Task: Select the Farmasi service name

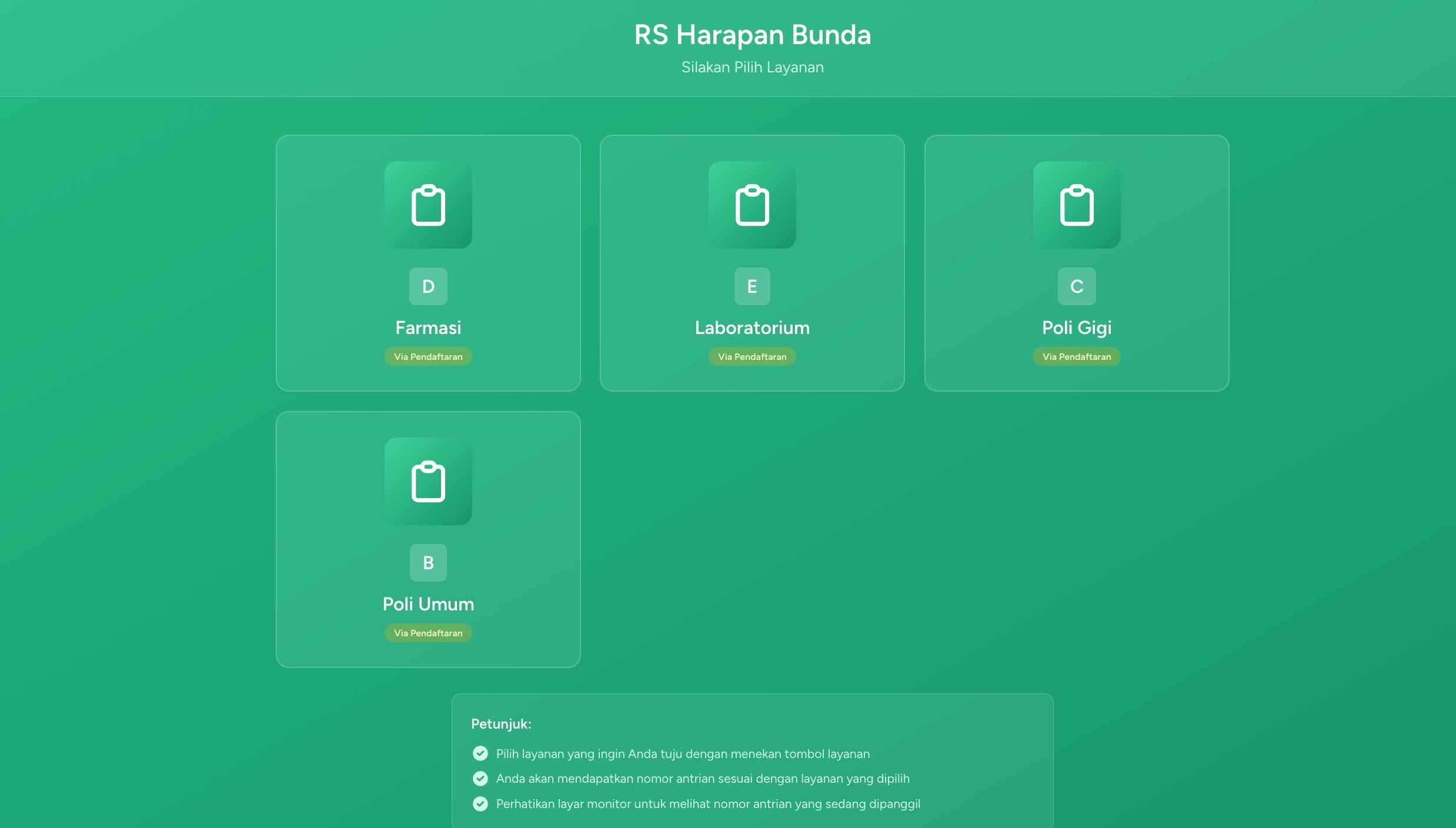Action: pos(428,328)
